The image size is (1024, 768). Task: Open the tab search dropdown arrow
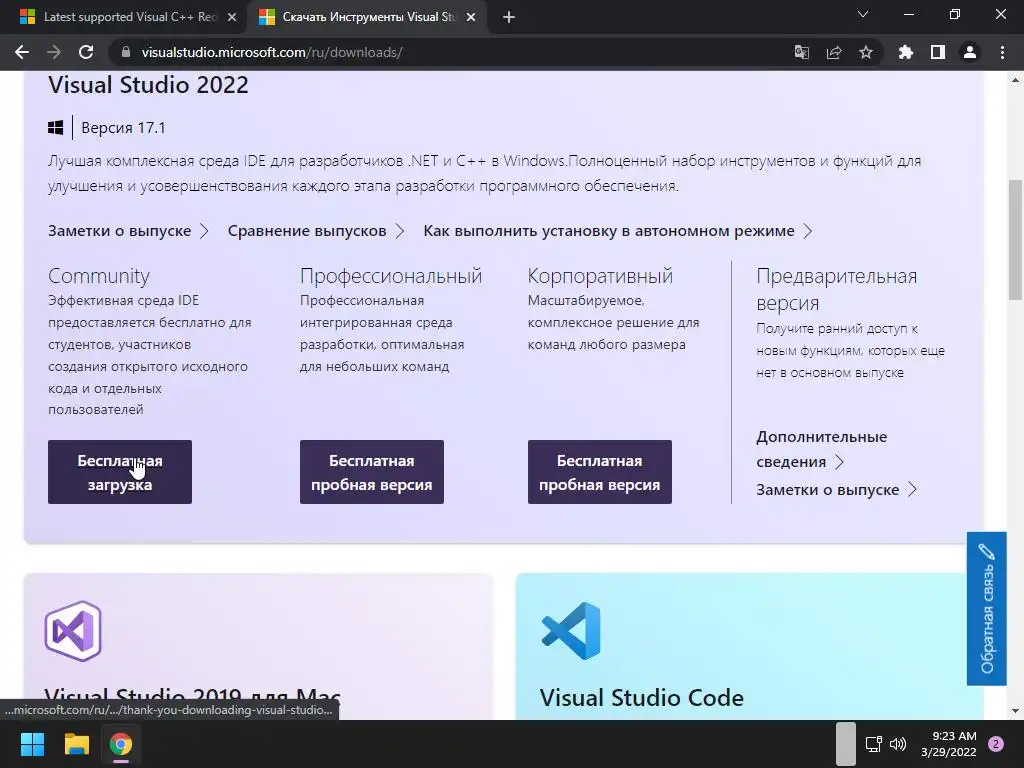click(863, 14)
